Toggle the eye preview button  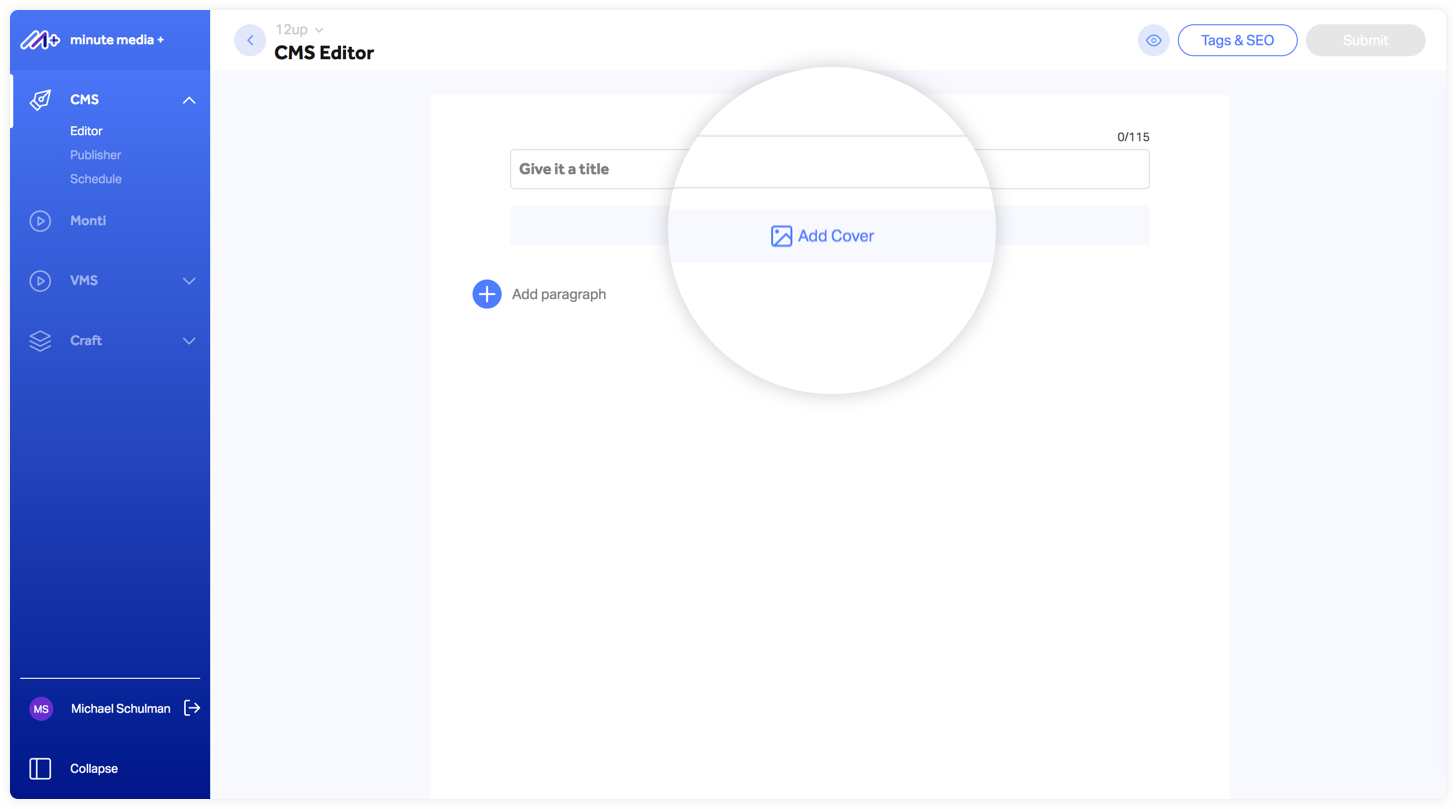coord(1154,40)
